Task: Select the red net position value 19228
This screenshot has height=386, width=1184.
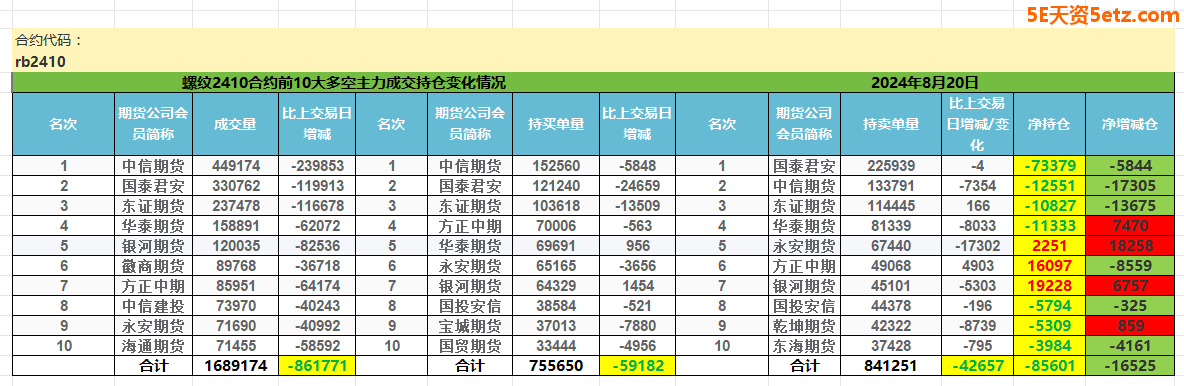Action: tap(1049, 286)
